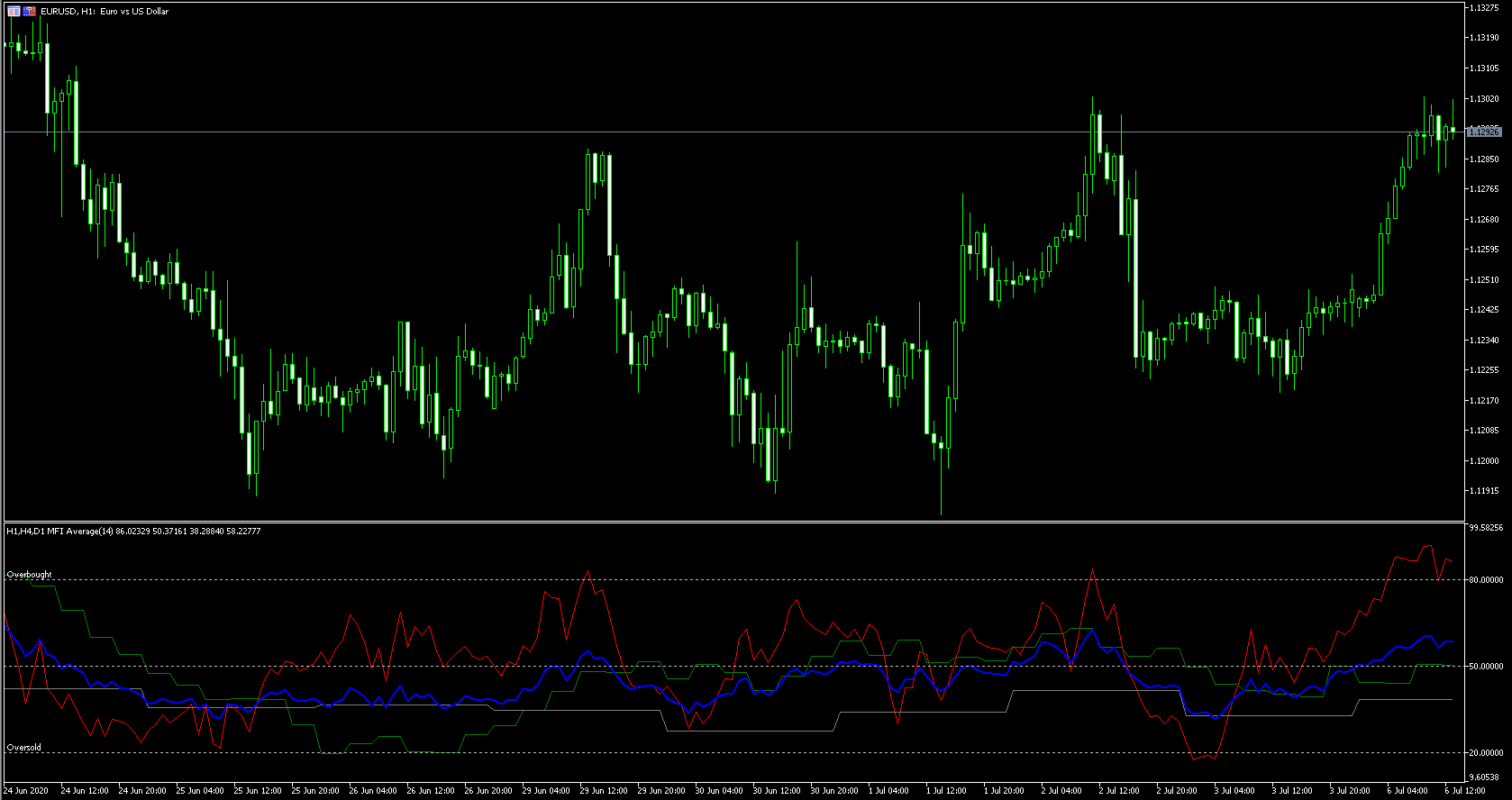
Task: Click the chart title "EURUSD, H1: Euro vs US Dollar"
Action: pos(105,12)
